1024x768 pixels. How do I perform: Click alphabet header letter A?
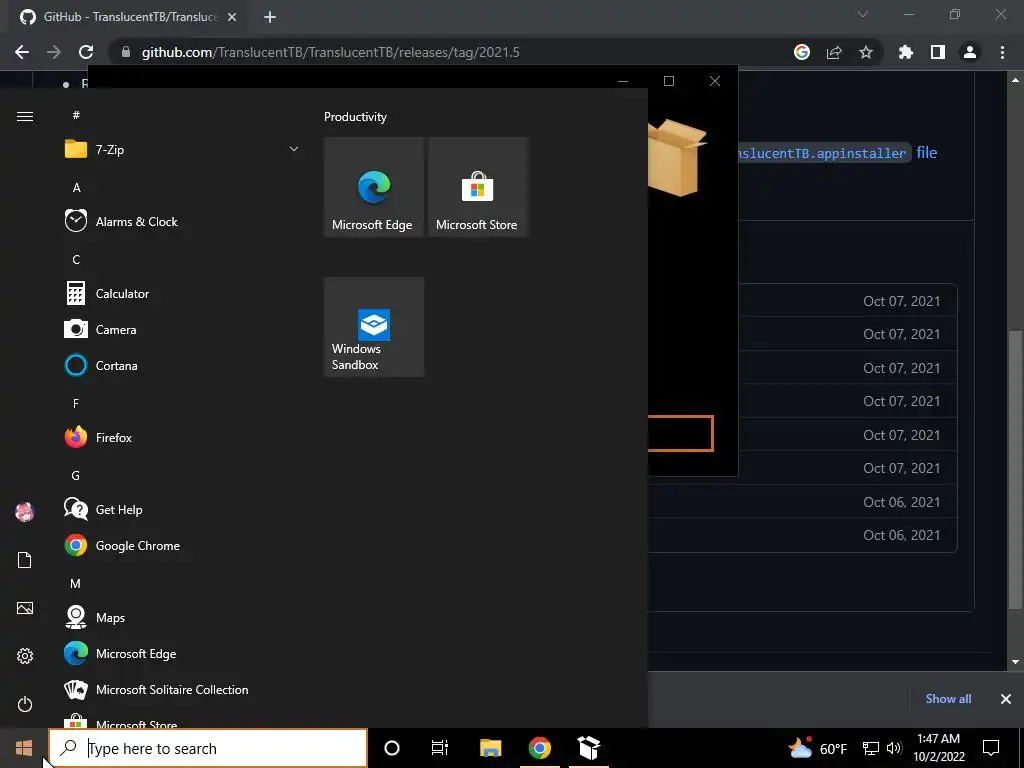pyautogui.click(x=76, y=188)
